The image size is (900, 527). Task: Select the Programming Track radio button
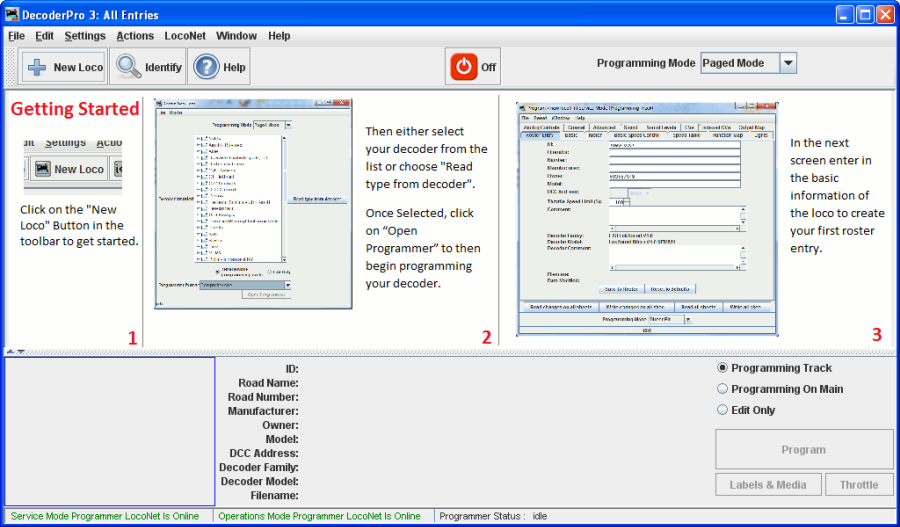(723, 368)
